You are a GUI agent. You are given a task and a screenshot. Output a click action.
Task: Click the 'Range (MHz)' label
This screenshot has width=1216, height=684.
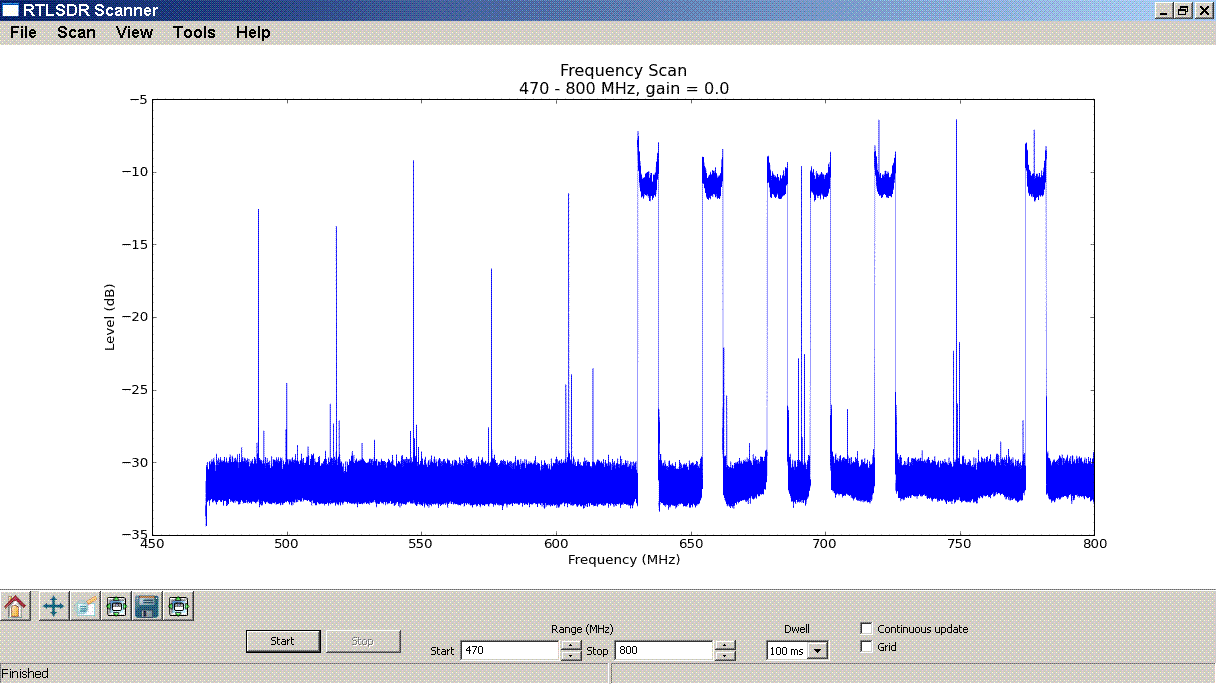pyautogui.click(x=582, y=629)
